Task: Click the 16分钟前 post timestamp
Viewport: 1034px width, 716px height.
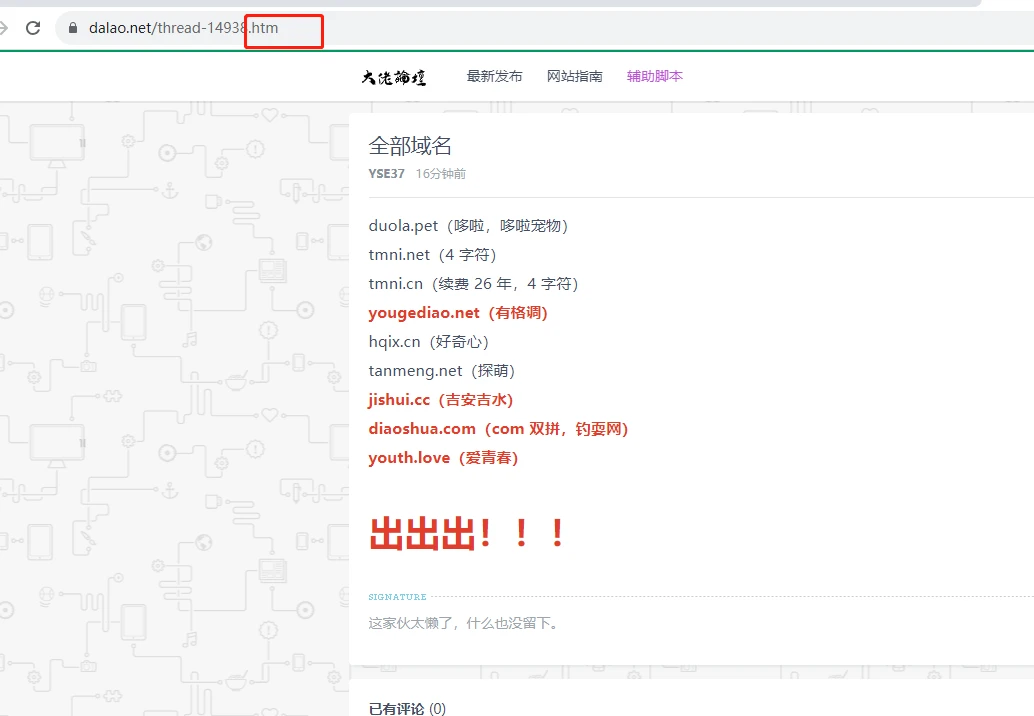Action: coord(440,173)
